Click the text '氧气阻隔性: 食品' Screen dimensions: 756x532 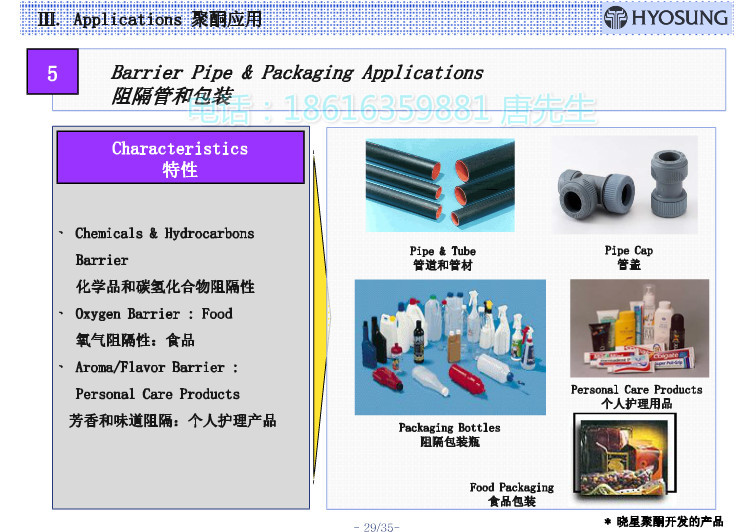(x=135, y=340)
